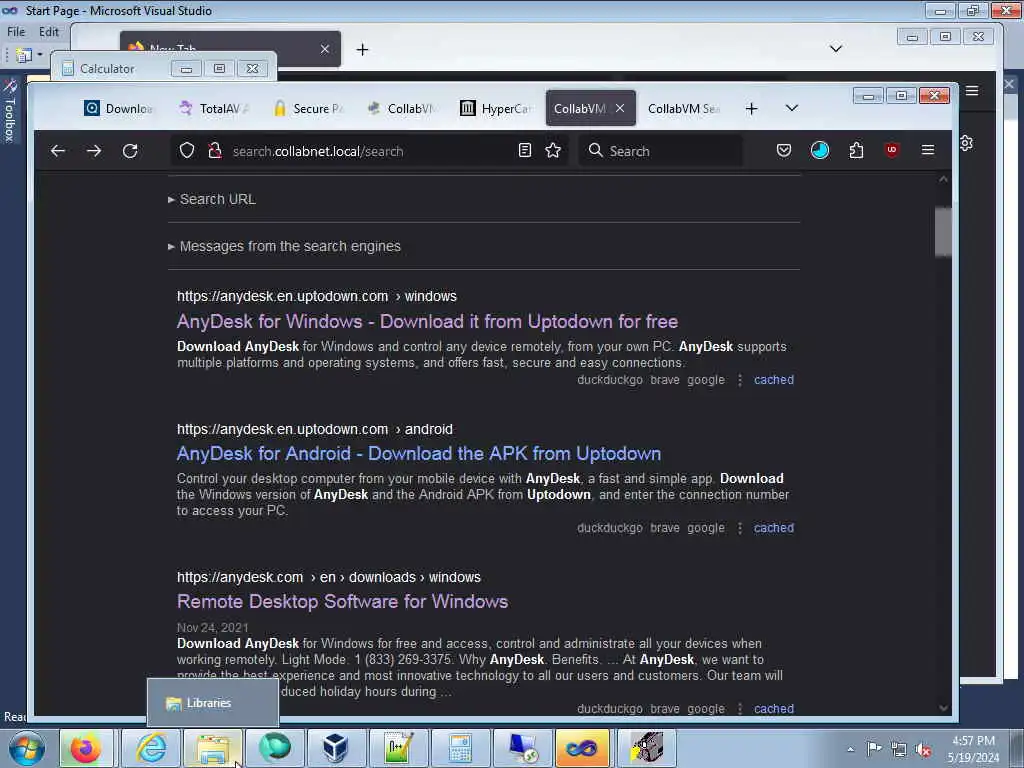The image size is (1024, 768).
Task: Close the active CollabVM tab
Action: (620, 108)
